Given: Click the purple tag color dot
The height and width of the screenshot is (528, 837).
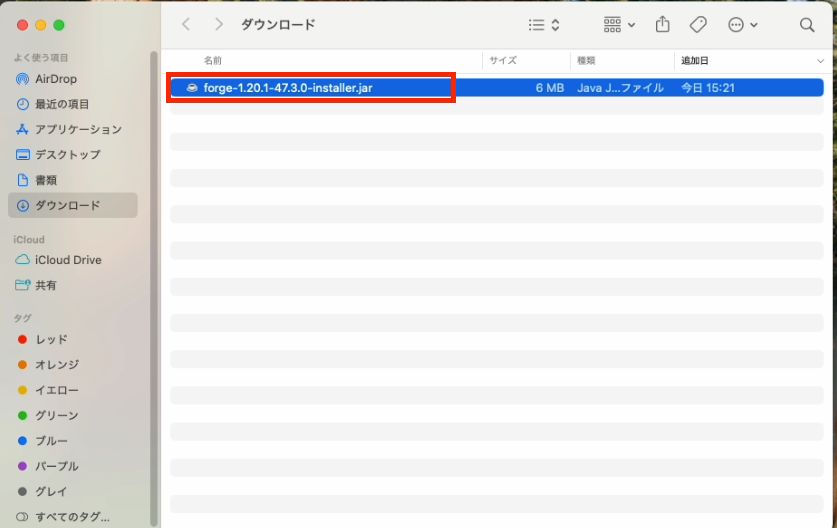Looking at the screenshot, I should point(22,466).
